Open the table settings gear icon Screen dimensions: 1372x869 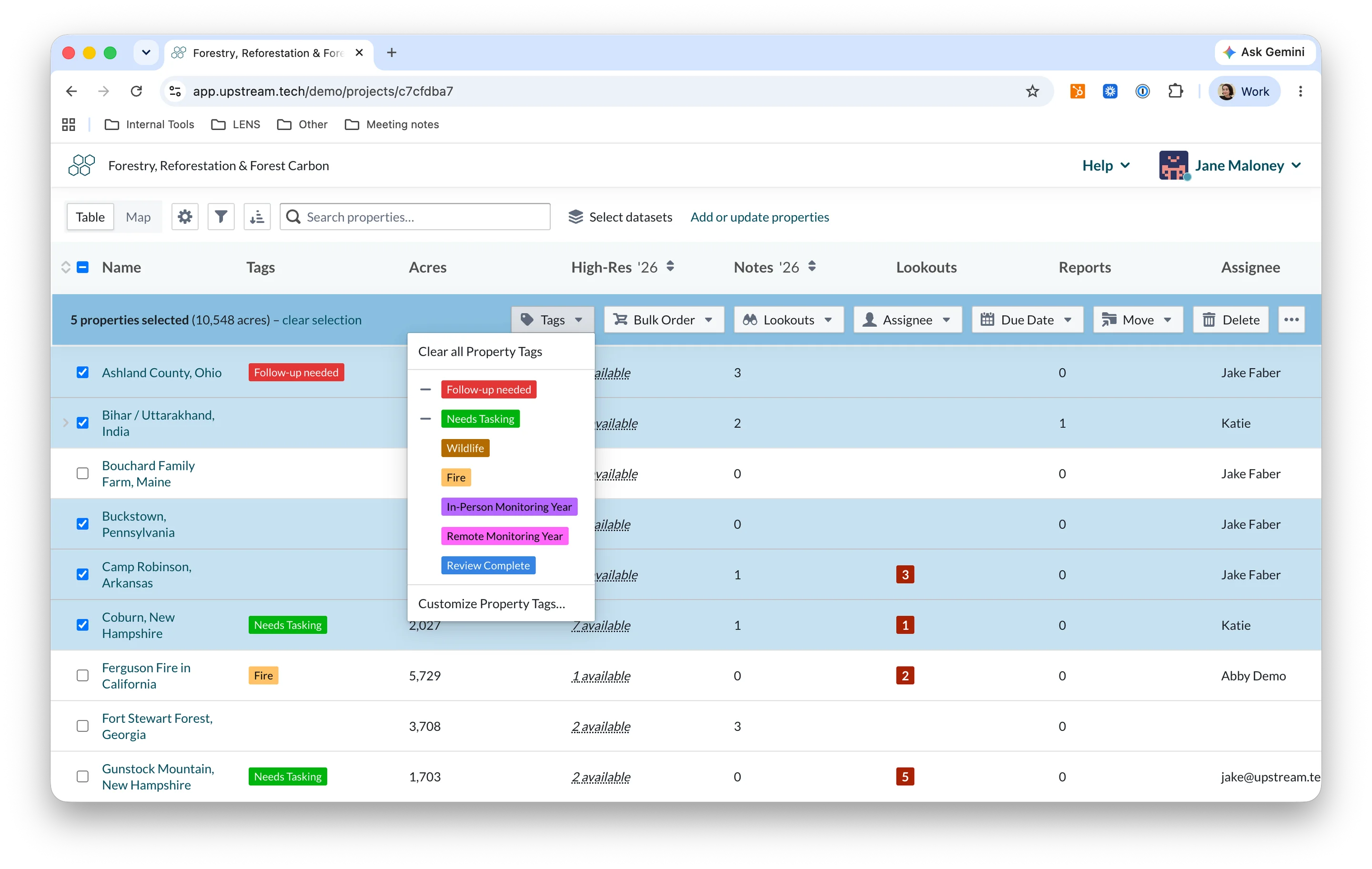tap(185, 217)
